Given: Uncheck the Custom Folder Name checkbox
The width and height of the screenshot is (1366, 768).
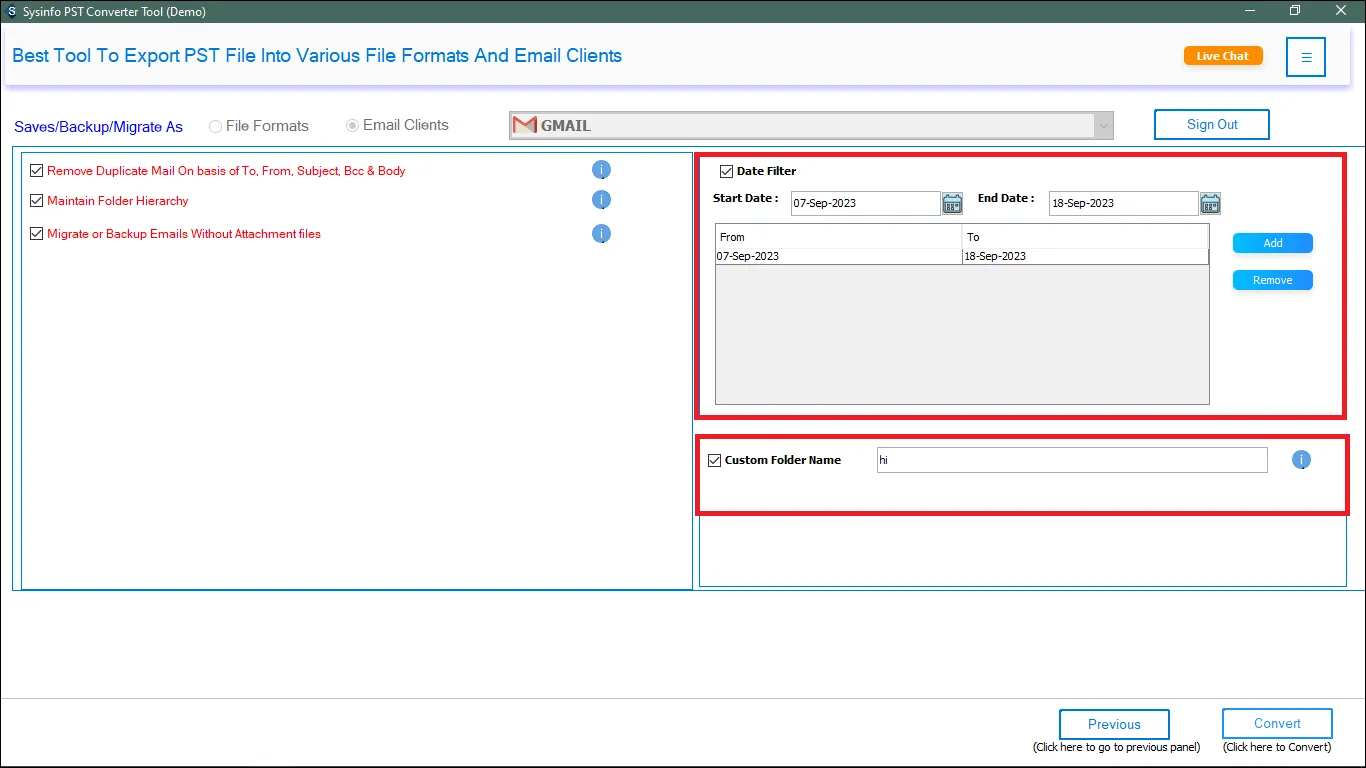Looking at the screenshot, I should pyautogui.click(x=714, y=460).
